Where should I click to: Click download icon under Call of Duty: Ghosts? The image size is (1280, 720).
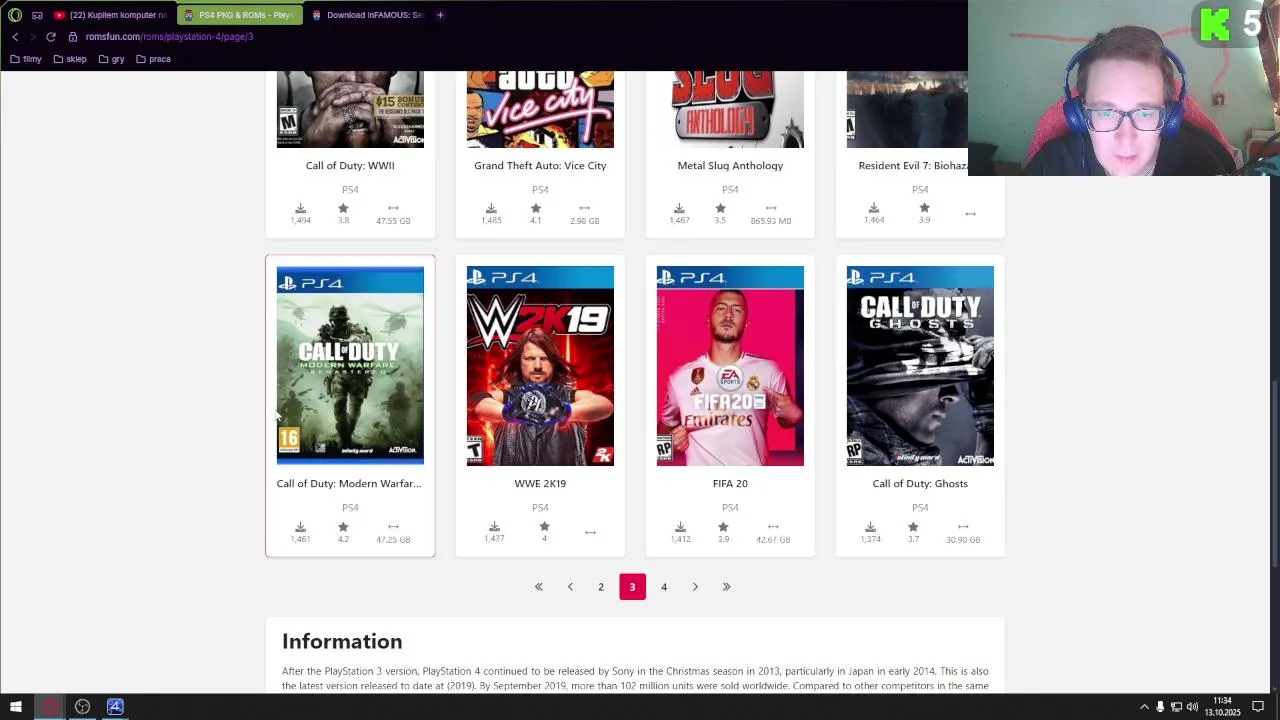[870, 527]
